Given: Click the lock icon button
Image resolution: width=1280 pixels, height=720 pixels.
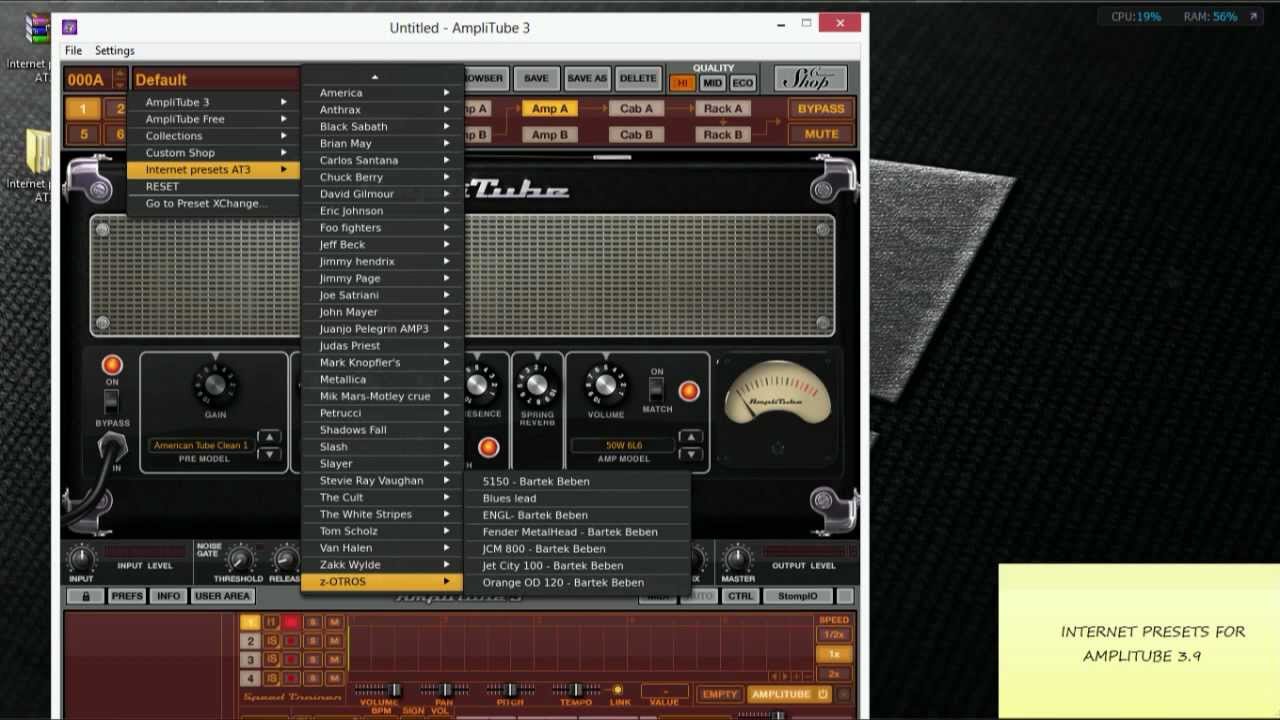Looking at the screenshot, I should 86,596.
